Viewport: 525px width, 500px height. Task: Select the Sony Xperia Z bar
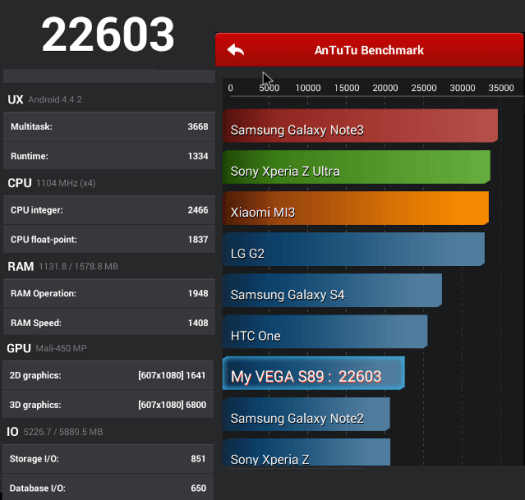tap(306, 452)
